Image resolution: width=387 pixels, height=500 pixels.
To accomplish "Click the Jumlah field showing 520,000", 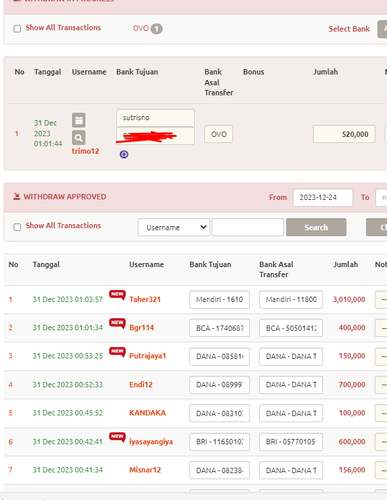I will 344,134.
